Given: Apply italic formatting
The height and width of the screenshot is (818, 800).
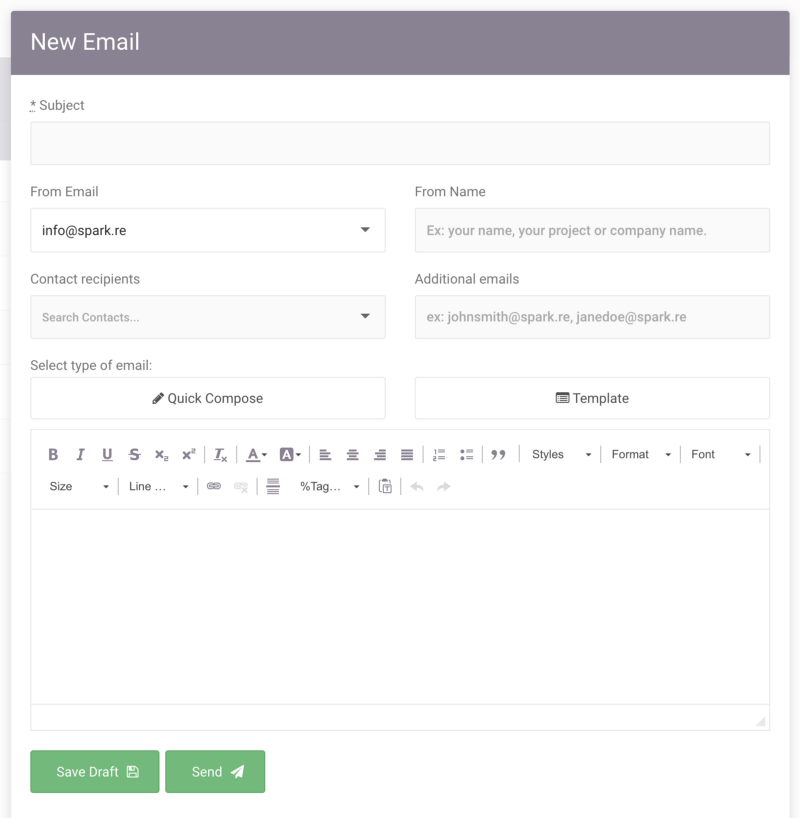Looking at the screenshot, I should click(80, 454).
